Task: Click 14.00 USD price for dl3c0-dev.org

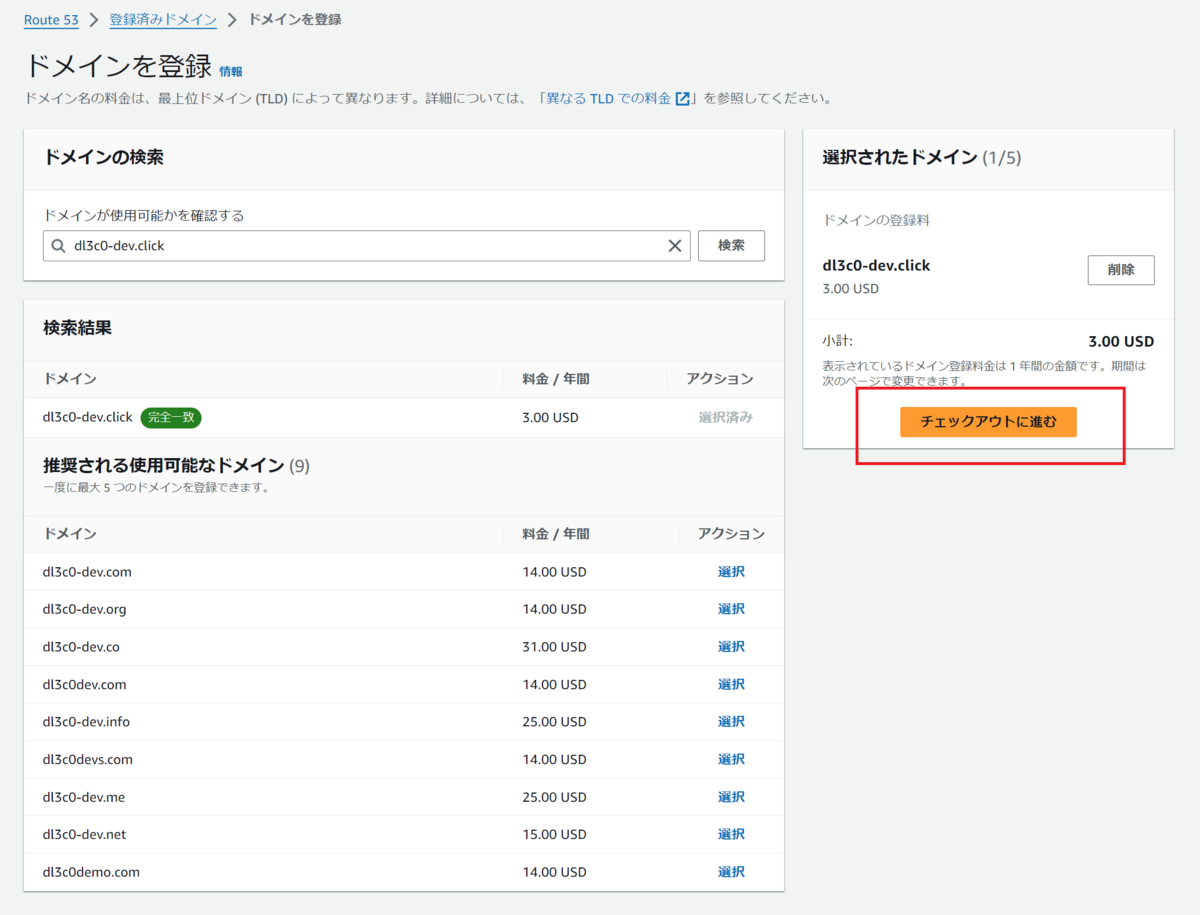Action: (x=554, y=609)
